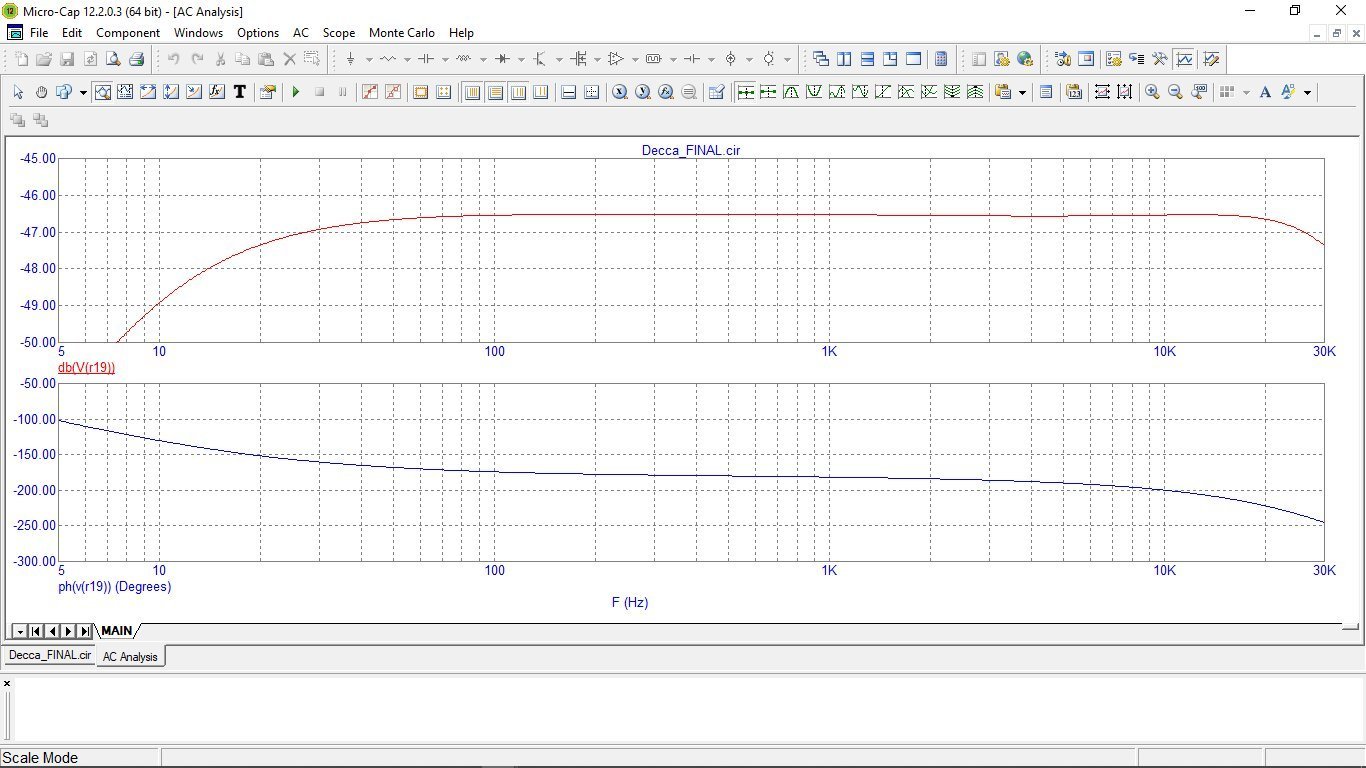
Task: Expand the ground component dropdown
Action: tap(369, 59)
